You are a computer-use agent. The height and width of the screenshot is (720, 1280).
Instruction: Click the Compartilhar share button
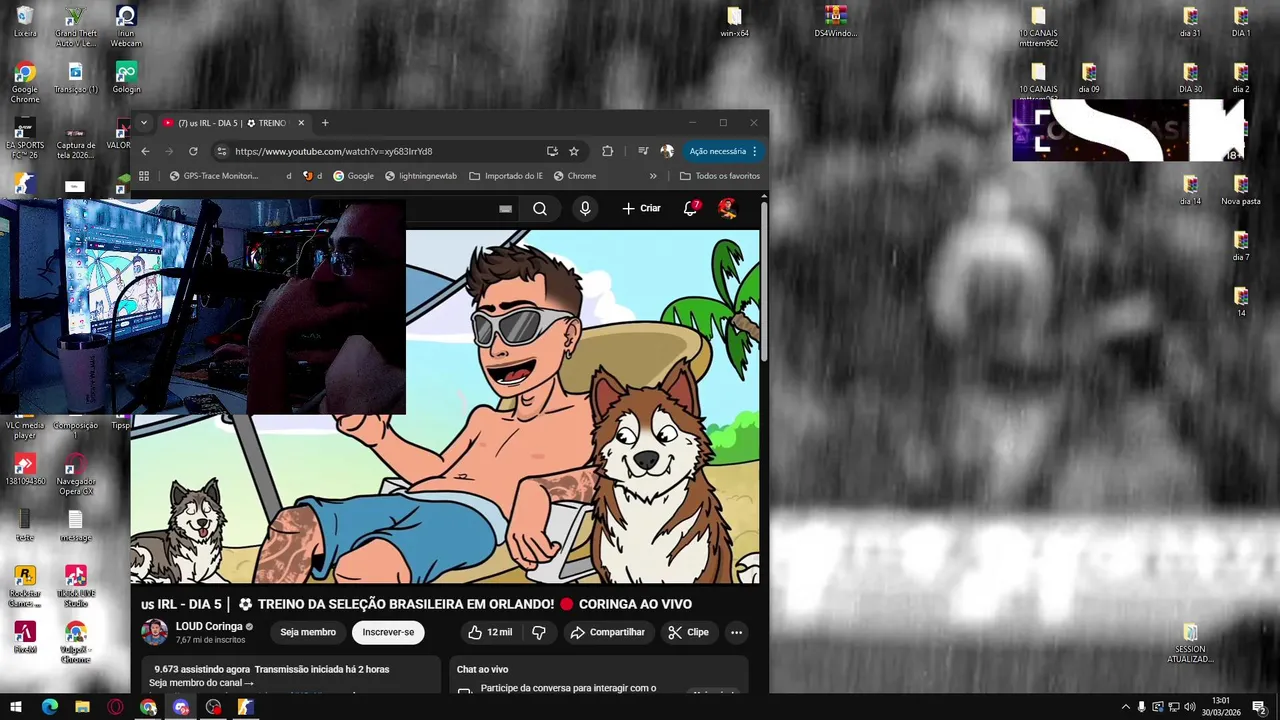[607, 632]
